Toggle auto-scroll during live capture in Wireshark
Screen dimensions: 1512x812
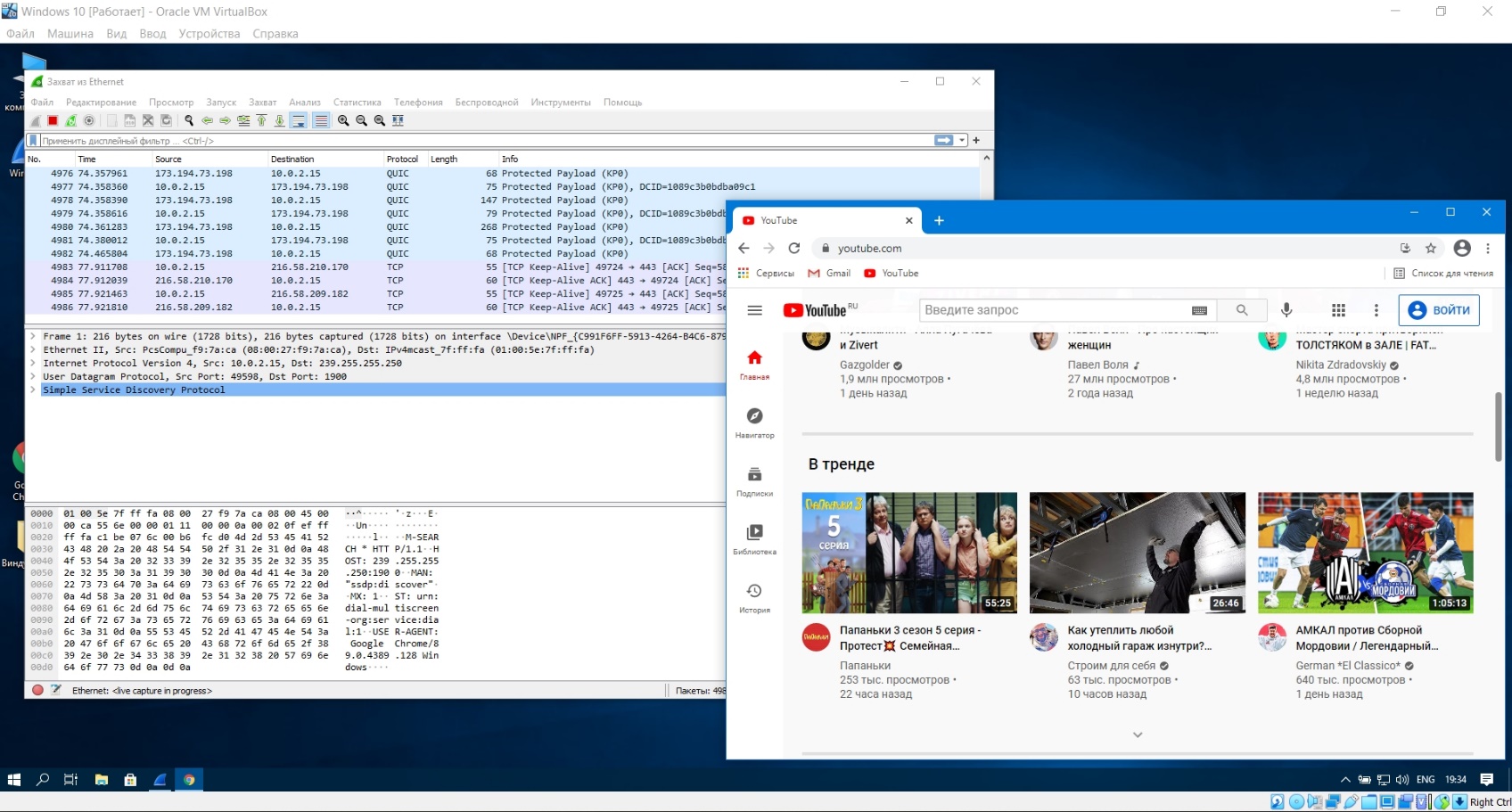[x=299, y=120]
